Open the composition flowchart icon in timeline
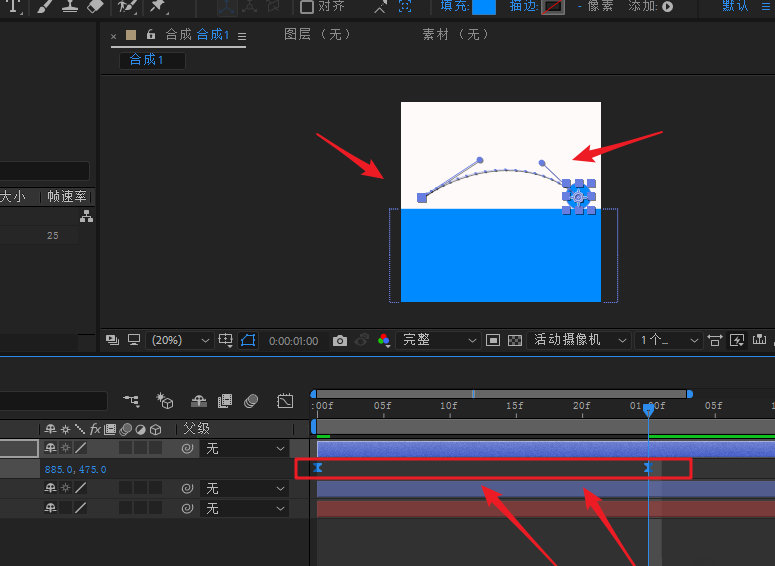This screenshot has width=775, height=566. 132,401
